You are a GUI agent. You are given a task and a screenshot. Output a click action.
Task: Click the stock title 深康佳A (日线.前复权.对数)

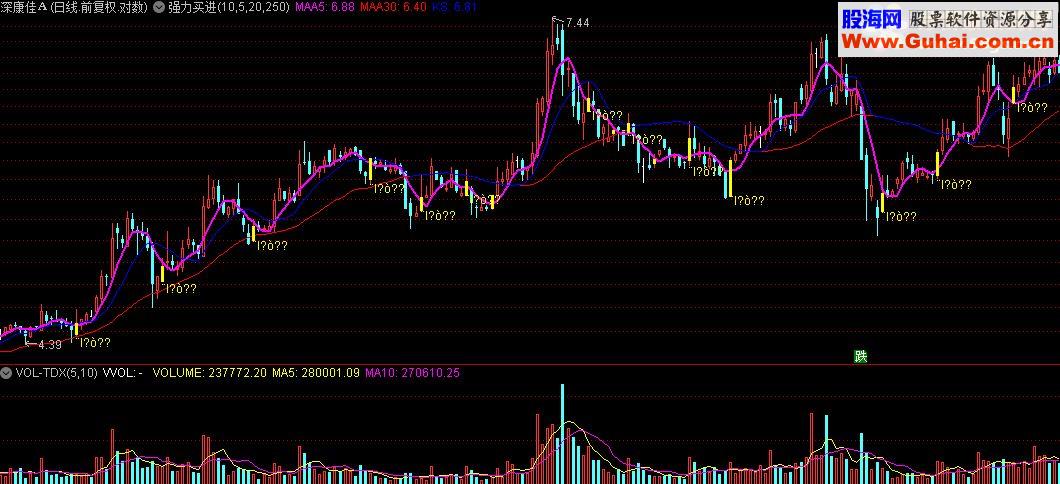[x=75, y=7]
